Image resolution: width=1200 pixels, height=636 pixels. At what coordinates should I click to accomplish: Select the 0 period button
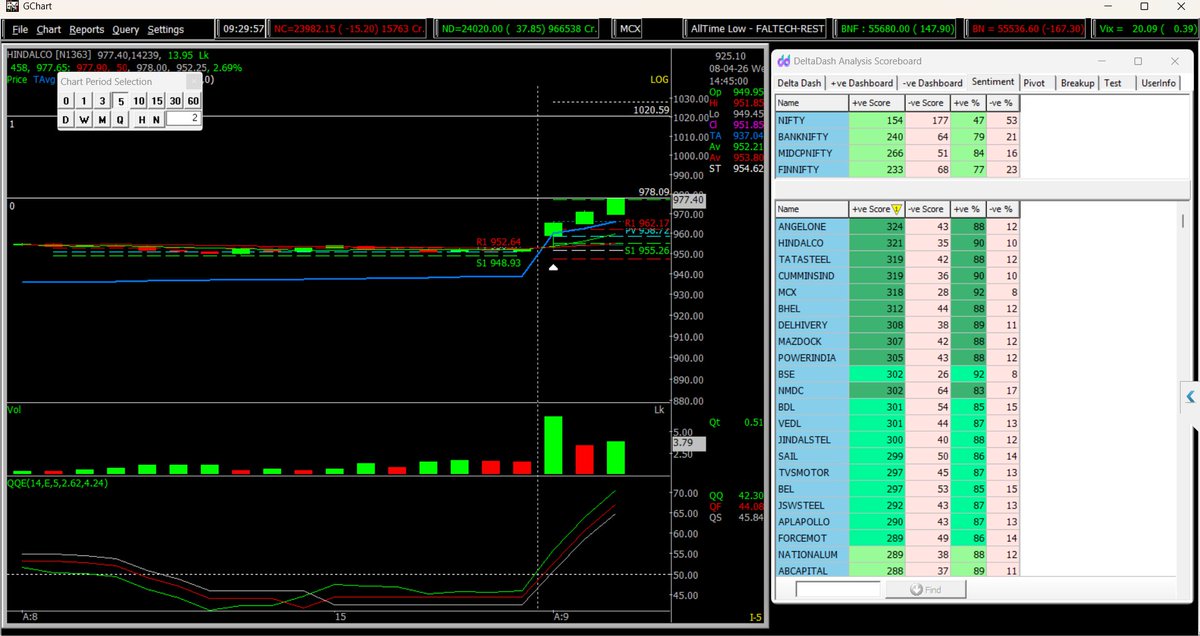tap(67, 101)
